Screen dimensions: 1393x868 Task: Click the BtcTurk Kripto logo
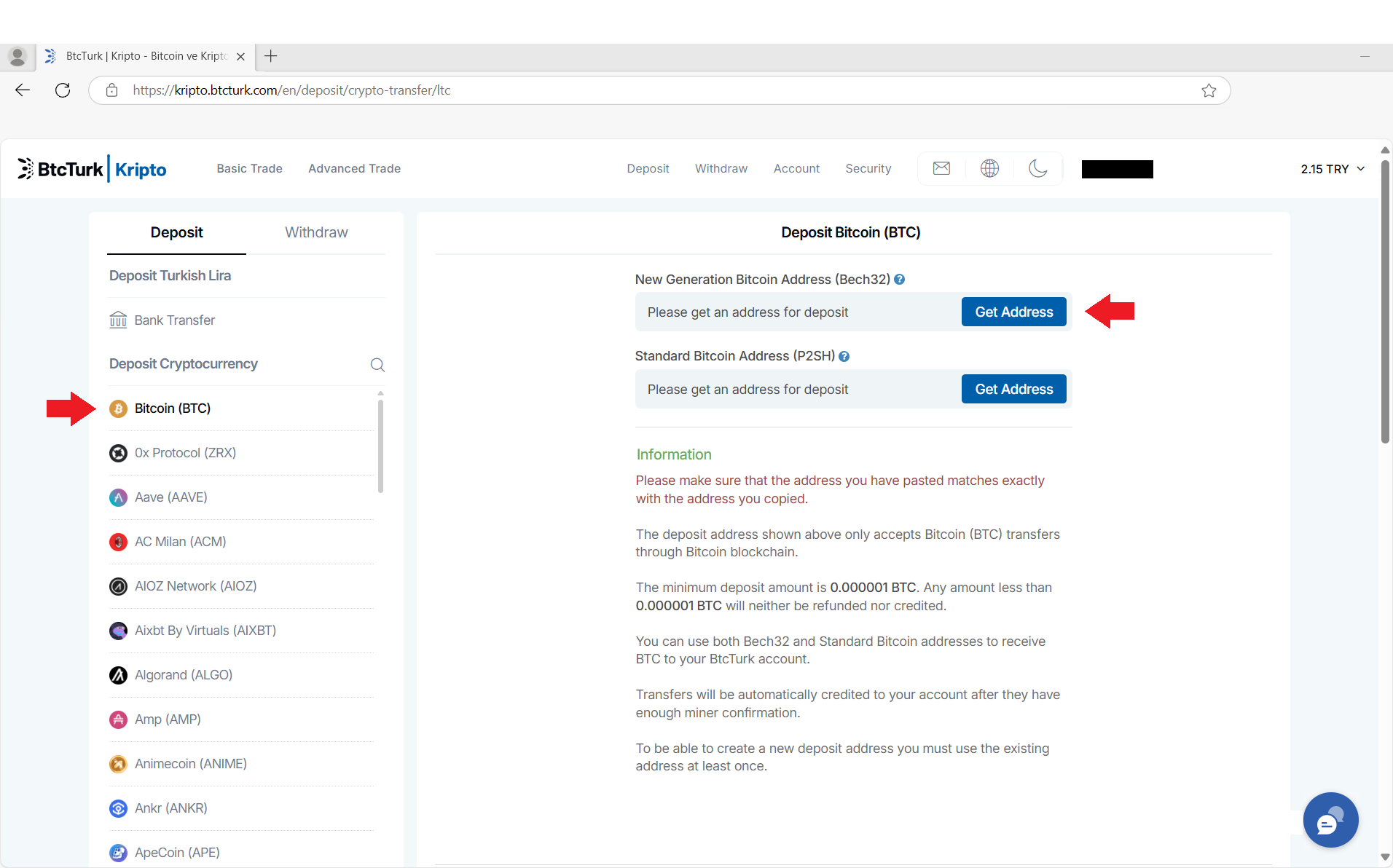coord(92,169)
